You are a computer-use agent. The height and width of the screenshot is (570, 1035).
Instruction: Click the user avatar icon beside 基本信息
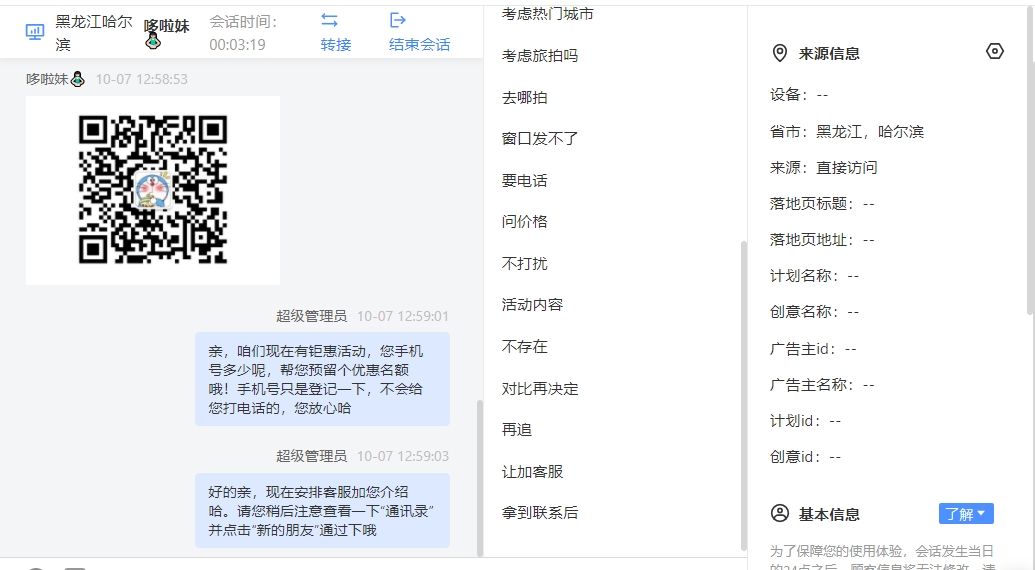[x=780, y=513]
